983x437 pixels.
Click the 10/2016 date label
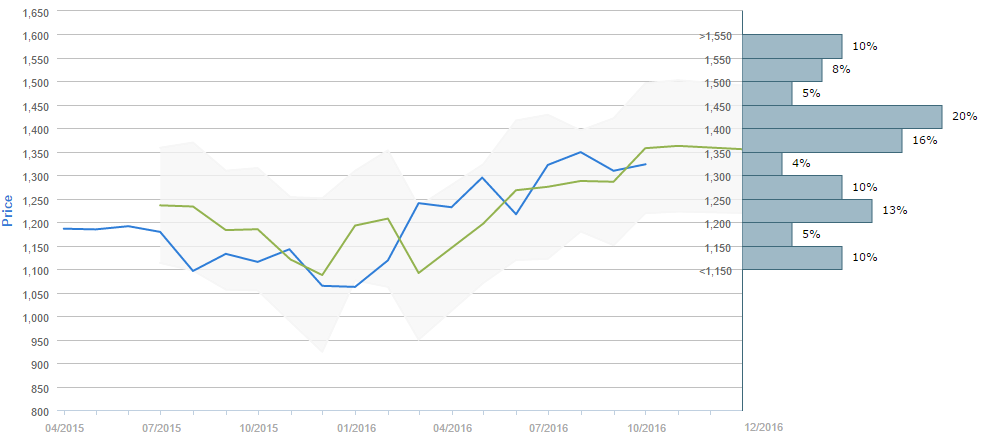645,428
